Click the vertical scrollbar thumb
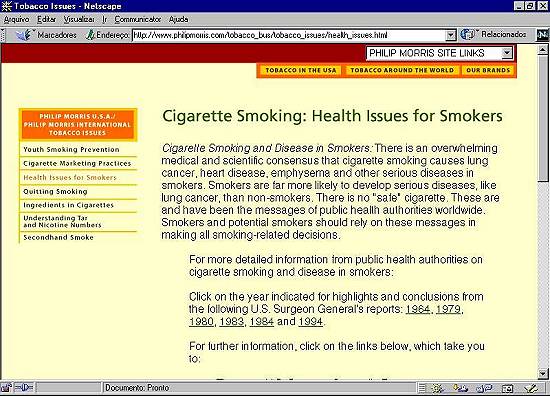550x396 pixels. click(543, 119)
